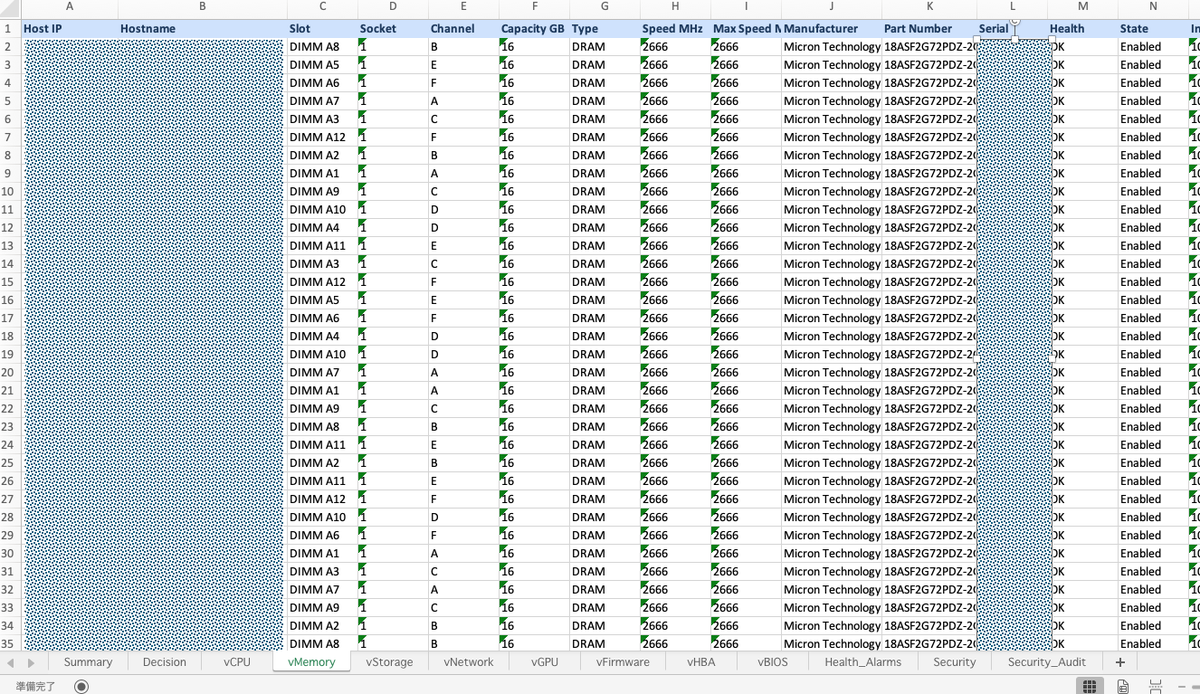Screen dimensions: 1200x694
Task: Select column L header
Action: point(1012,7)
